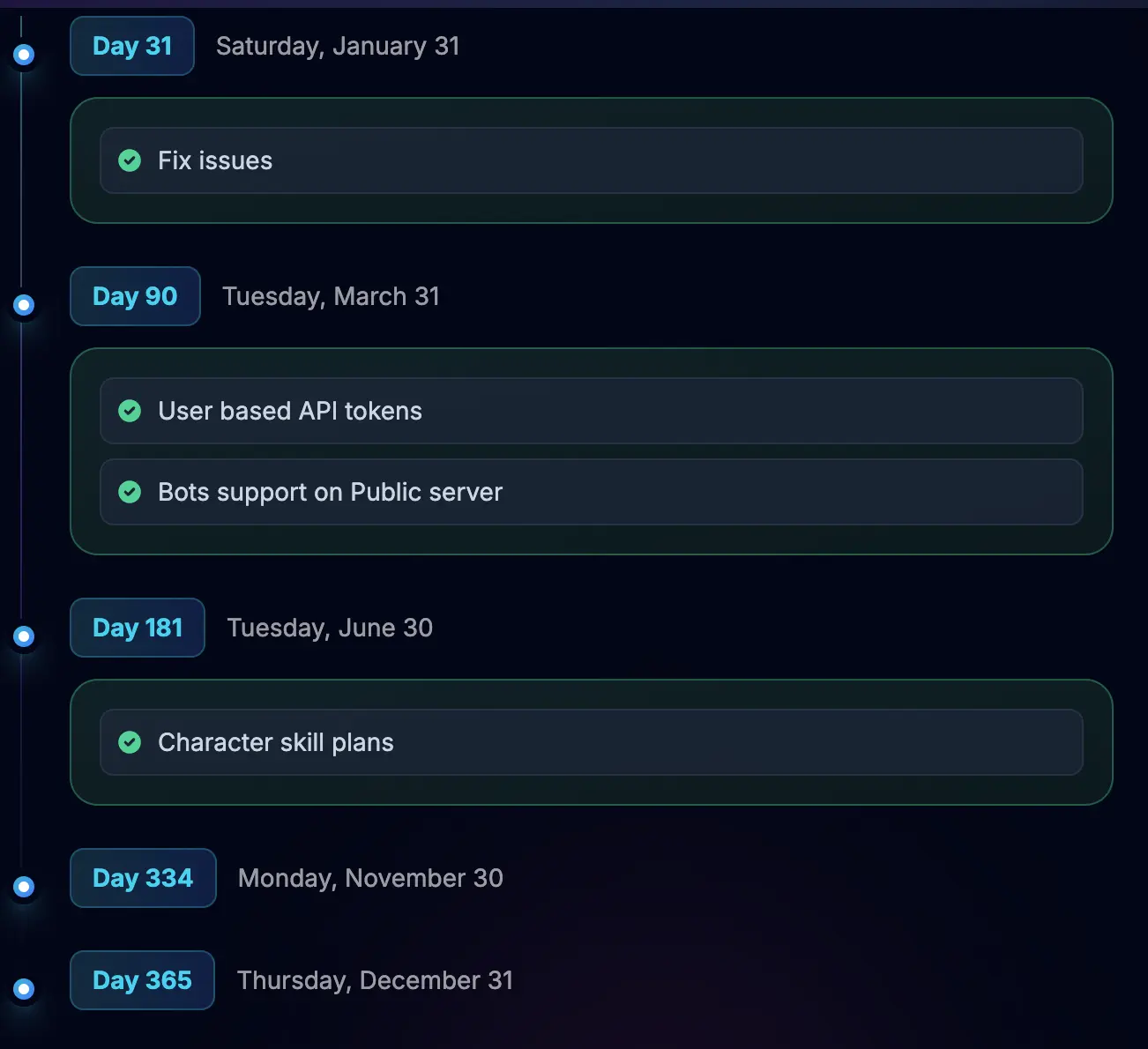Select the Bots support on Public server card

click(x=592, y=492)
